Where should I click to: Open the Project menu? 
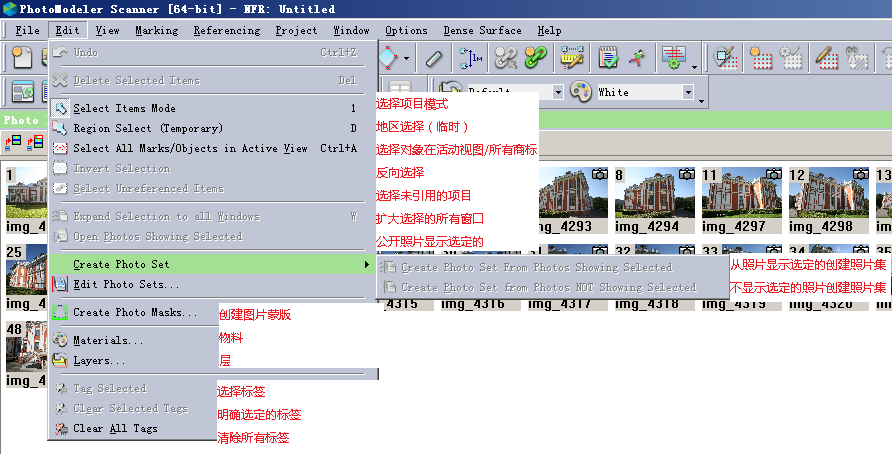click(x=296, y=30)
